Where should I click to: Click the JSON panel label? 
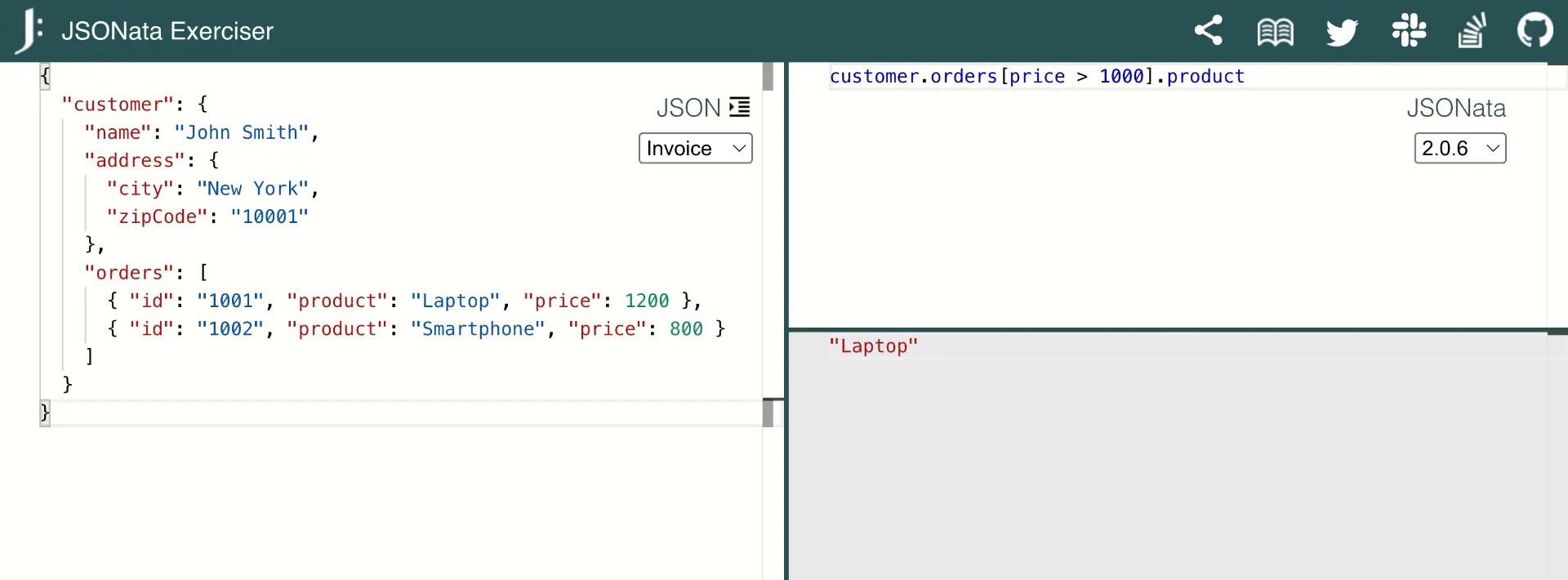click(688, 108)
